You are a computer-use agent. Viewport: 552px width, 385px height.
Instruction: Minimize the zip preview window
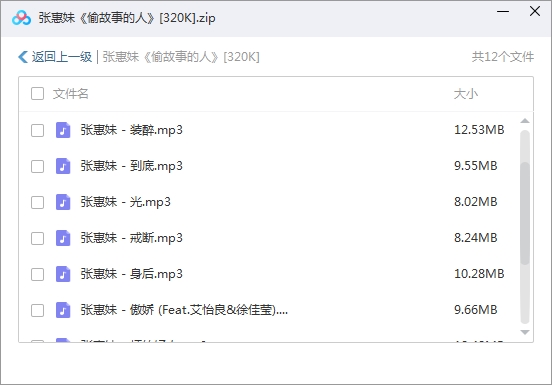point(503,12)
